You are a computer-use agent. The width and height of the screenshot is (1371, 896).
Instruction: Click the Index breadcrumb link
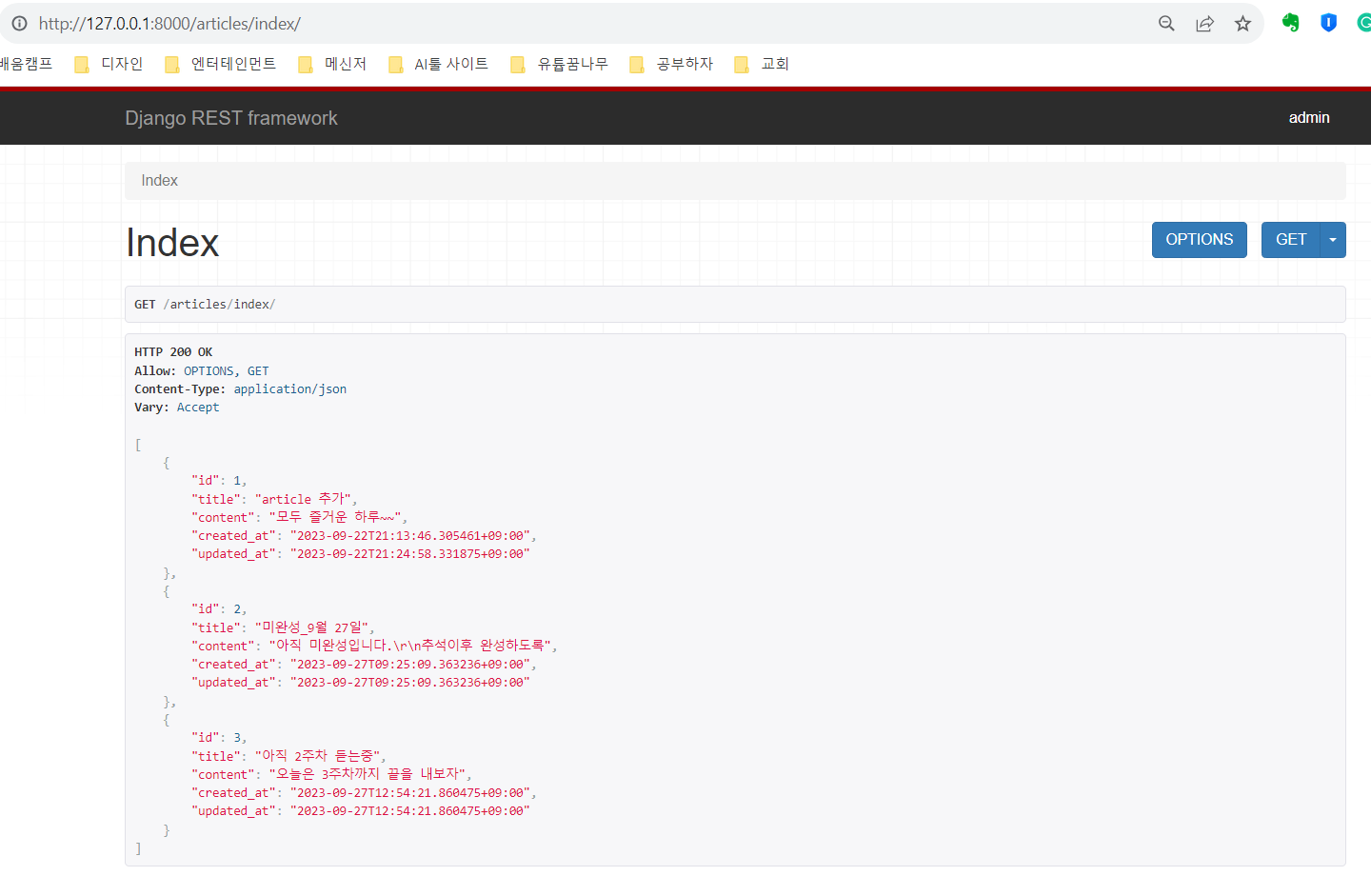[159, 181]
